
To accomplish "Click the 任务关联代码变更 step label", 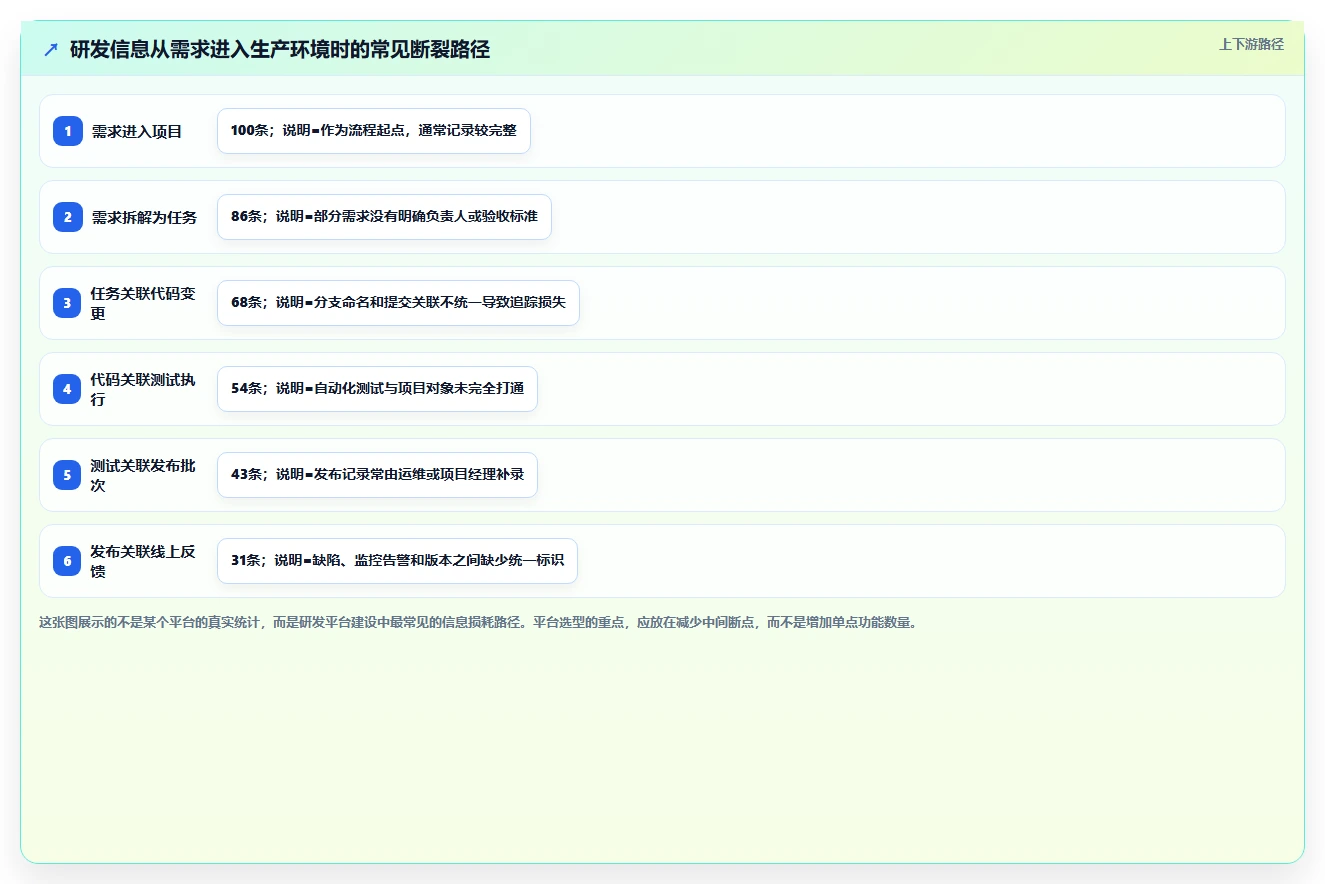I will 143,303.
